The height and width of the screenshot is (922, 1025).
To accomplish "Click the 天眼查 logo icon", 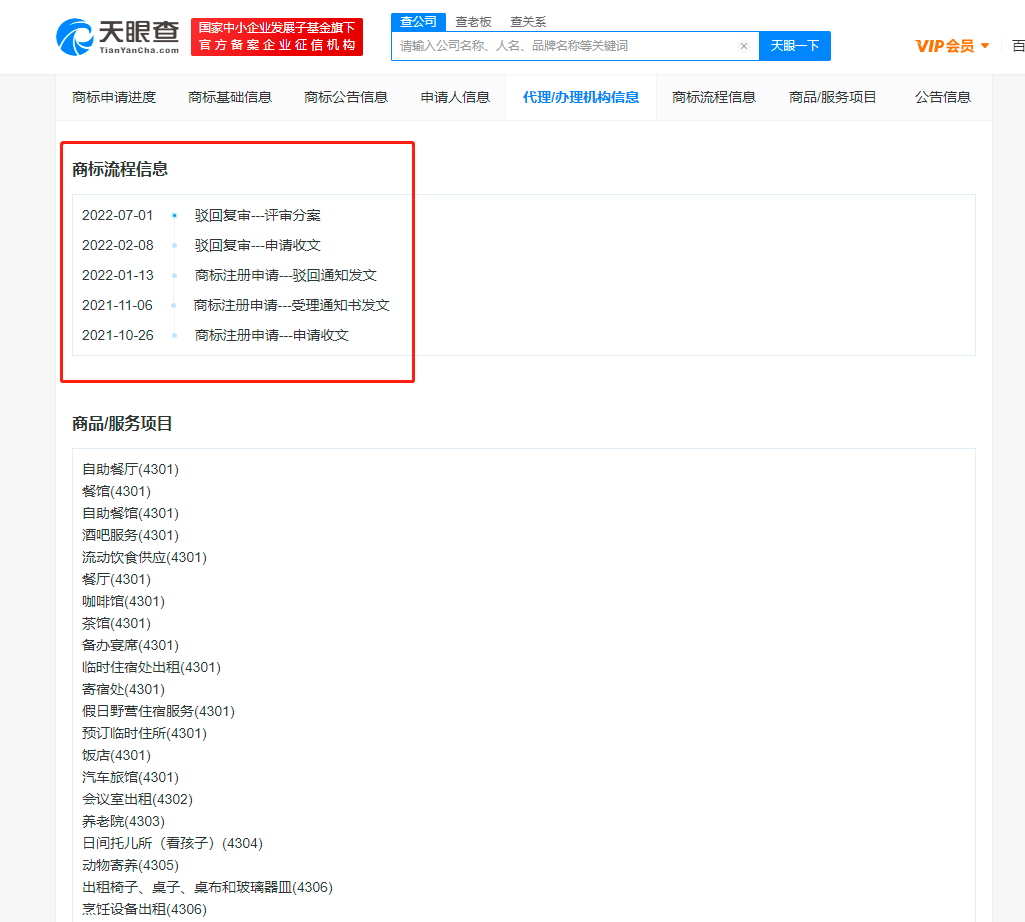I will (76, 37).
